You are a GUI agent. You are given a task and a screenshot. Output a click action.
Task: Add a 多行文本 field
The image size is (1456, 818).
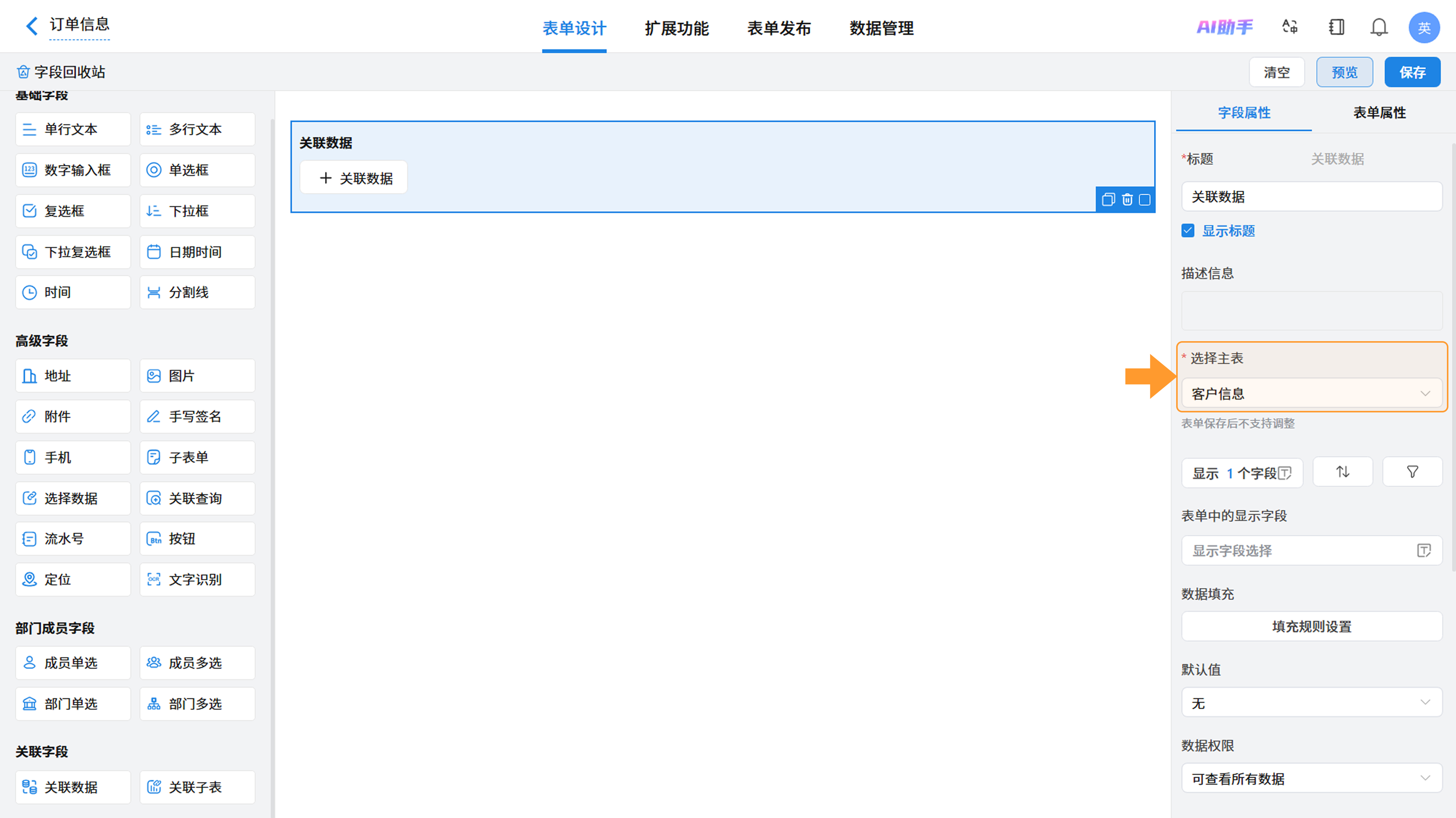pos(197,129)
